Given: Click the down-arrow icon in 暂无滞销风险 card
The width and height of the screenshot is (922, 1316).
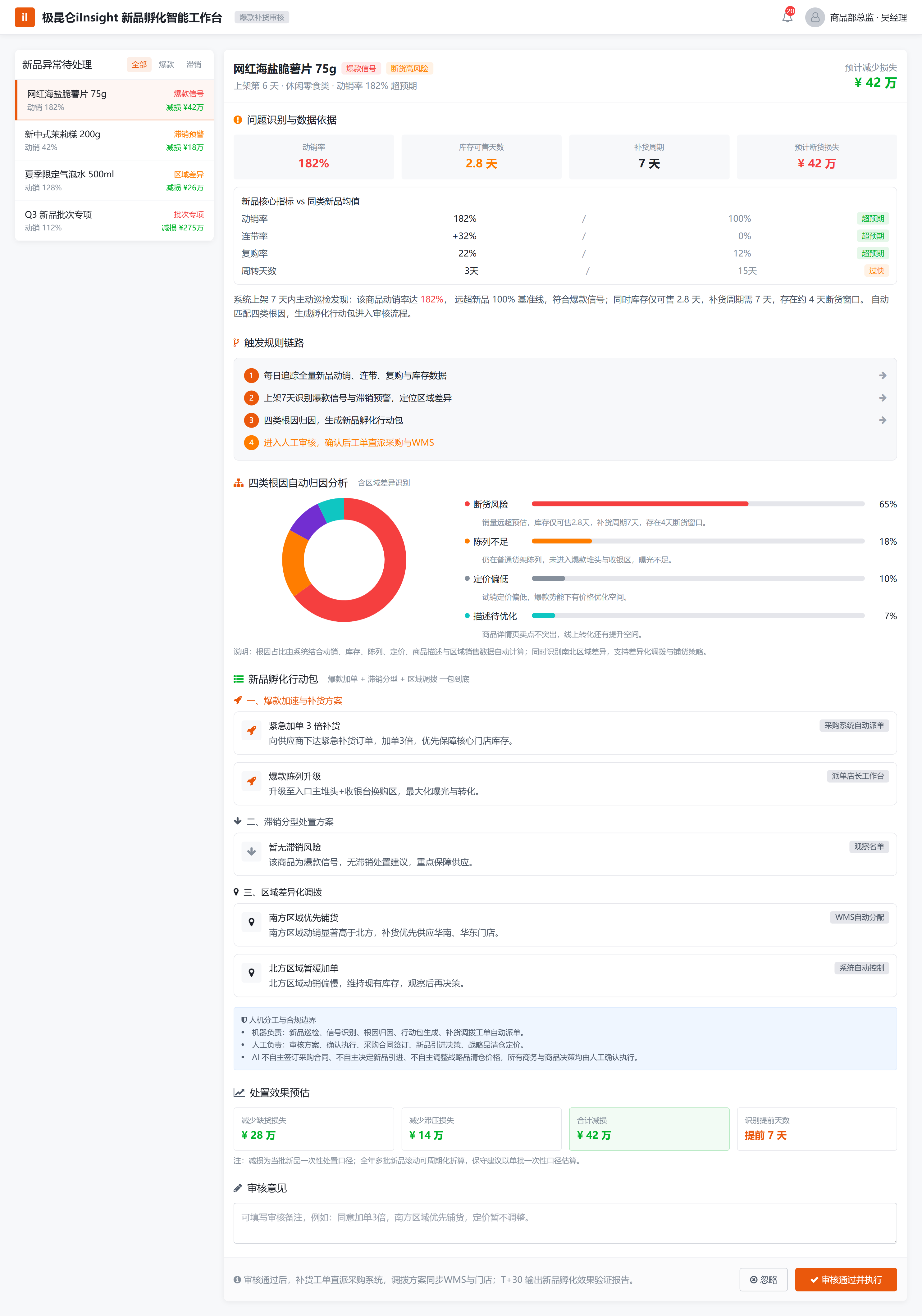Looking at the screenshot, I should (251, 852).
